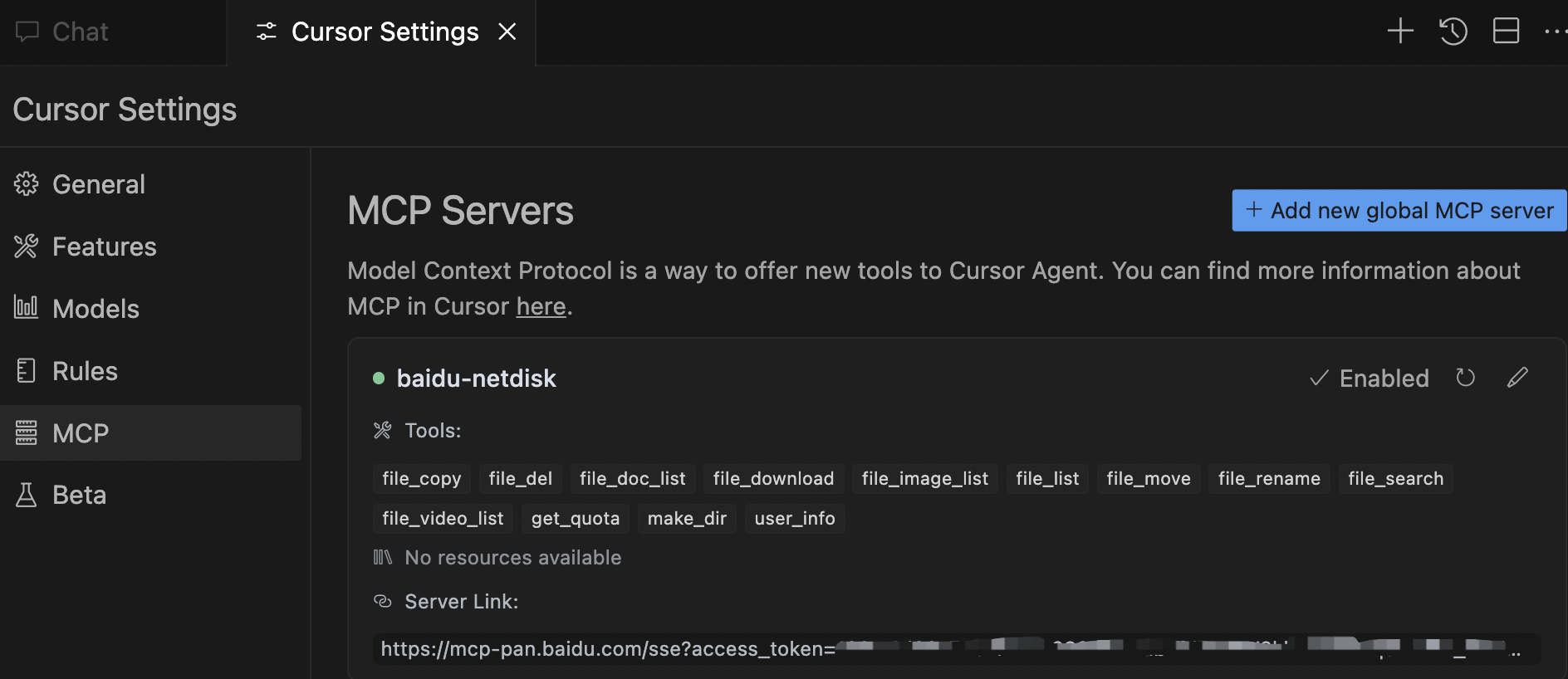Click the Chat bubble icon

[x=27, y=32]
